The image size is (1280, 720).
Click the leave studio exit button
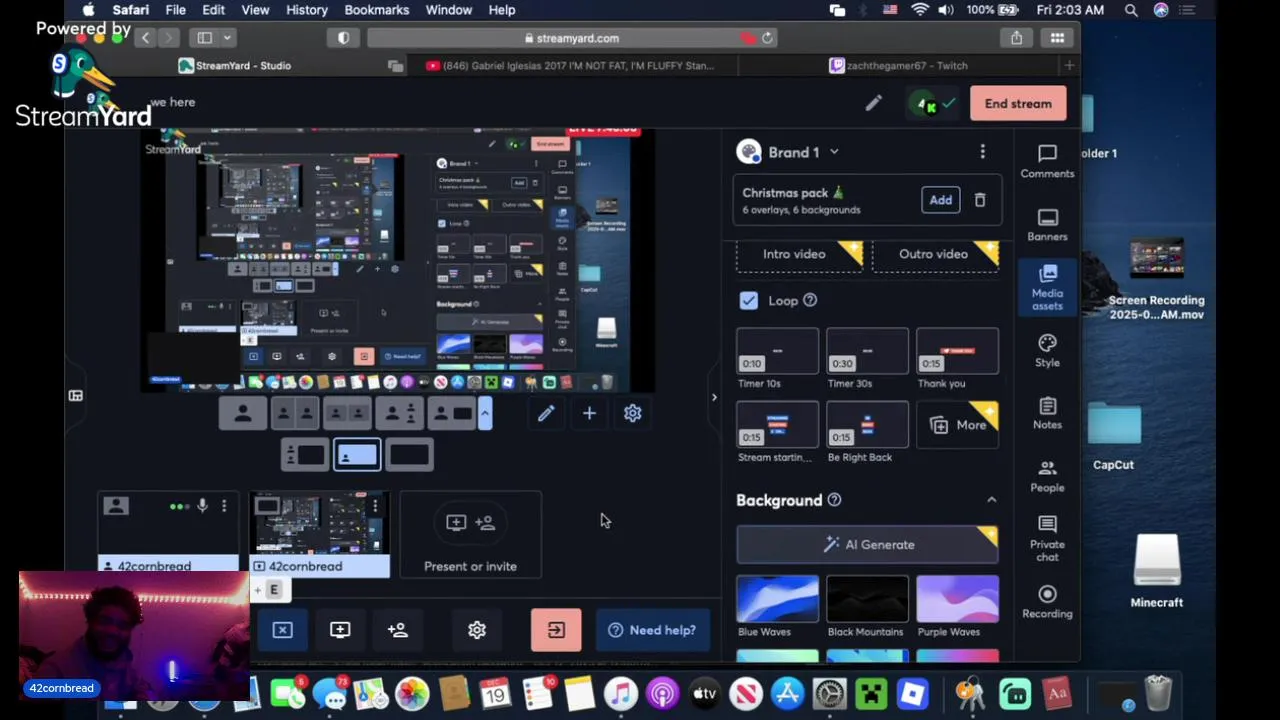[556, 630]
